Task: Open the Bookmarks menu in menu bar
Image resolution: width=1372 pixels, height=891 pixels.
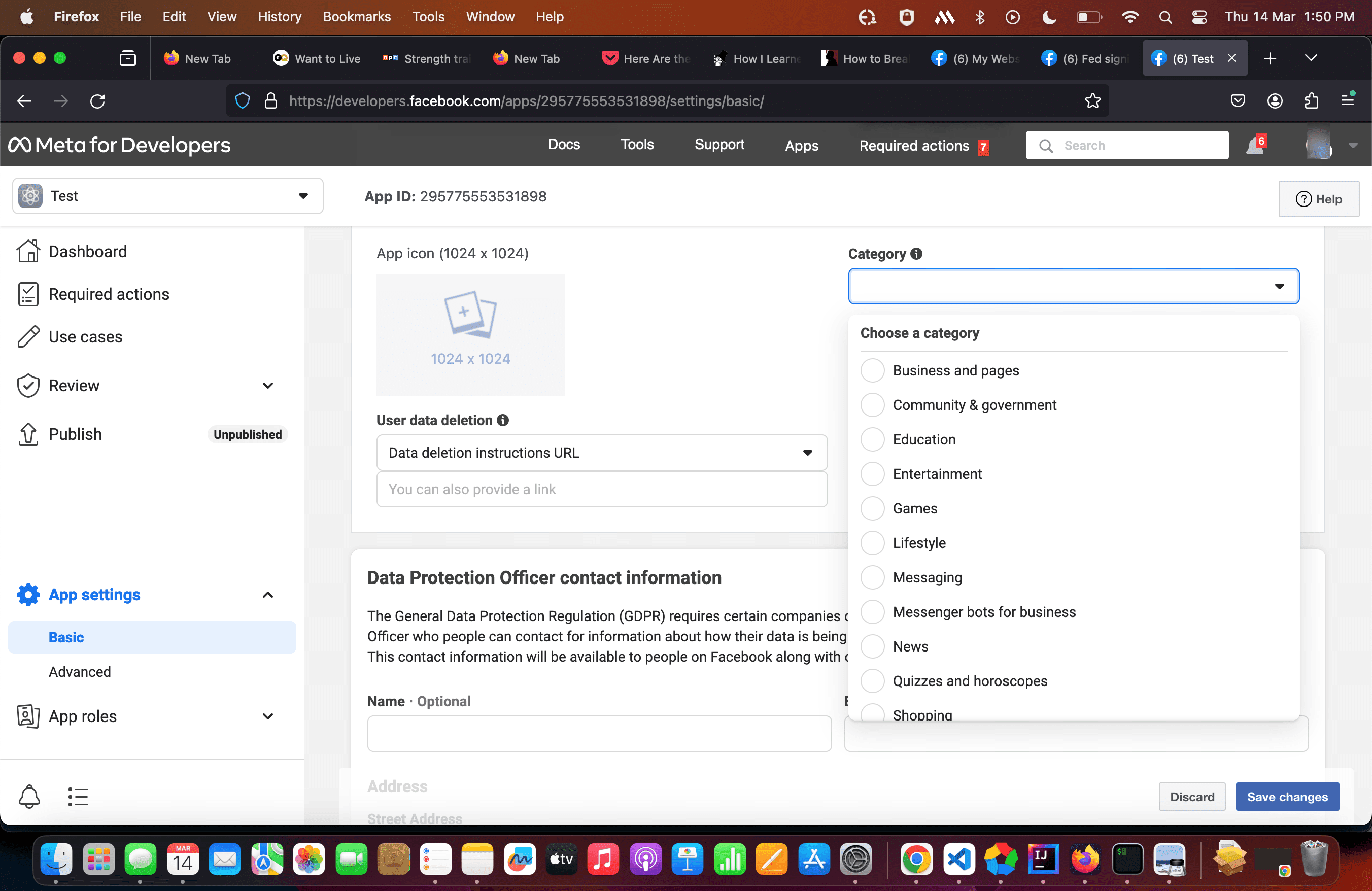Action: point(356,17)
